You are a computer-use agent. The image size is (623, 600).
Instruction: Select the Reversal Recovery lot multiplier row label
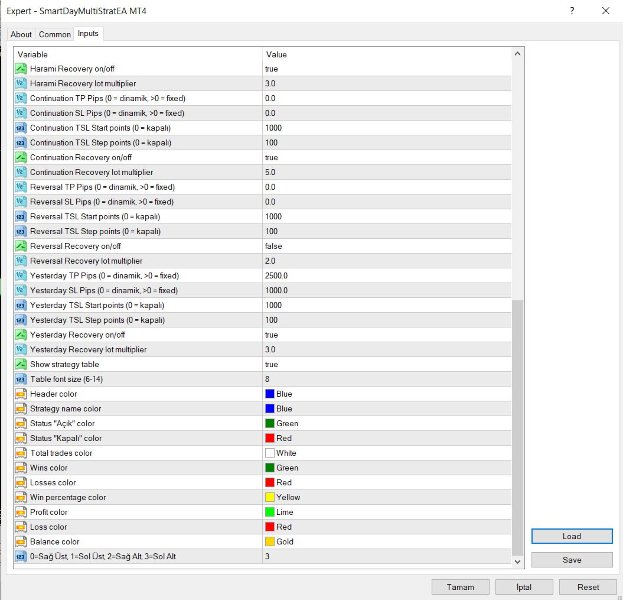(86, 261)
